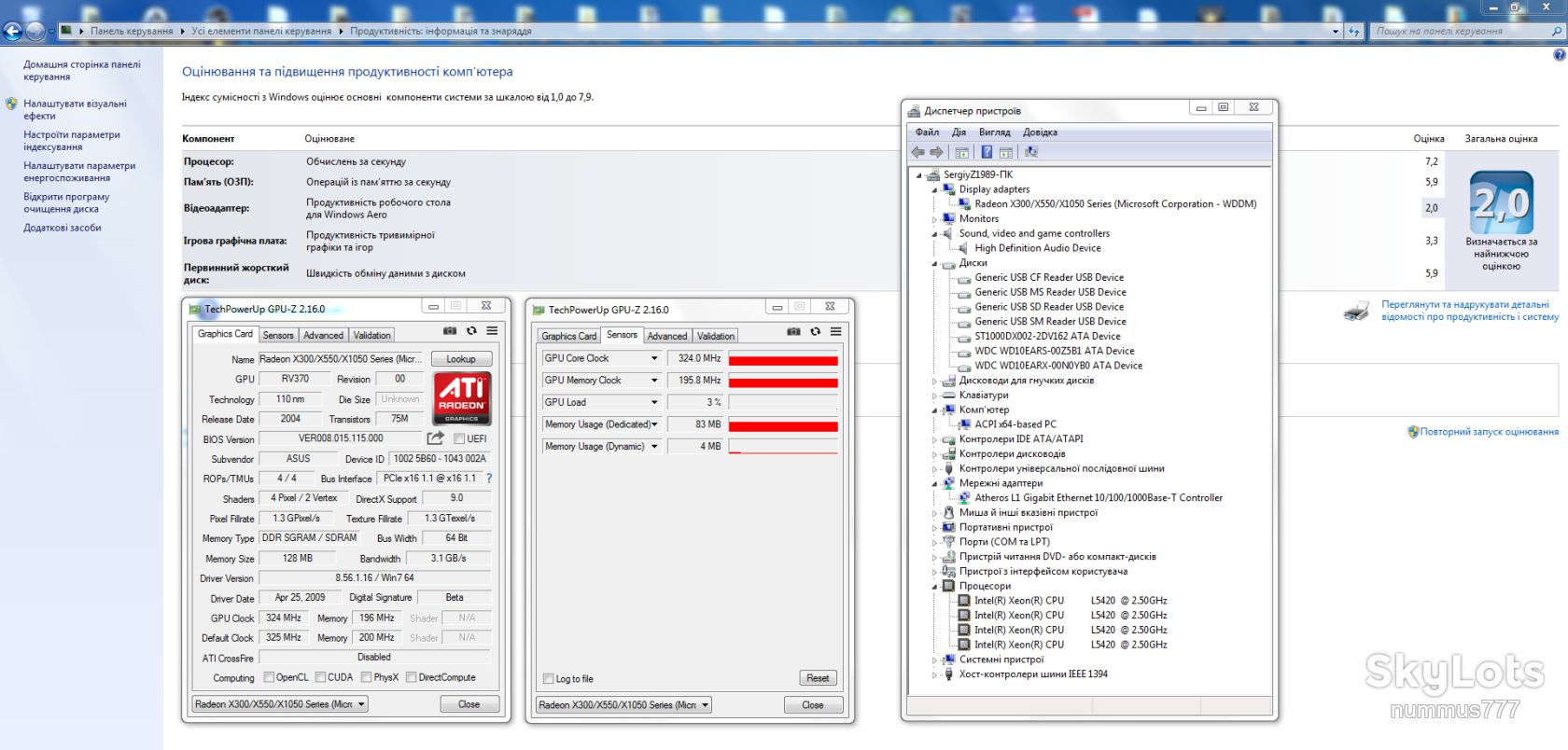Click Повторний запуск оцінювання link

click(1490, 432)
